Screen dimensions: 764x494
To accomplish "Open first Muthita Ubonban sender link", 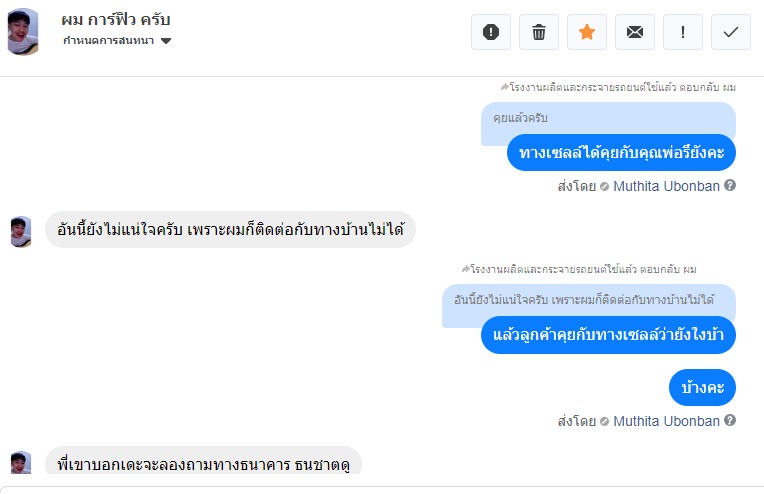I will point(666,186).
